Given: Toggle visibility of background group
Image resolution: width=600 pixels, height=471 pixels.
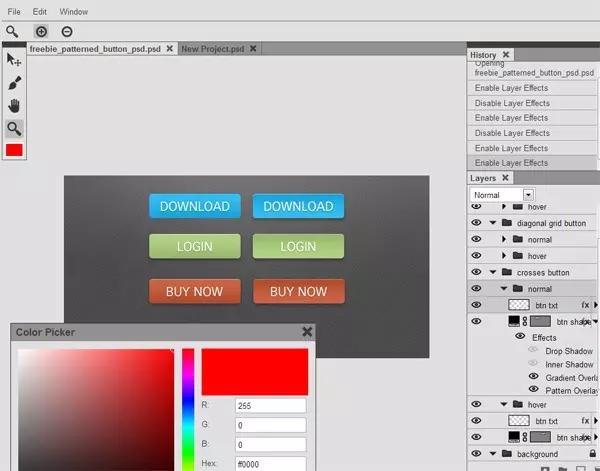Looking at the screenshot, I should (x=476, y=454).
